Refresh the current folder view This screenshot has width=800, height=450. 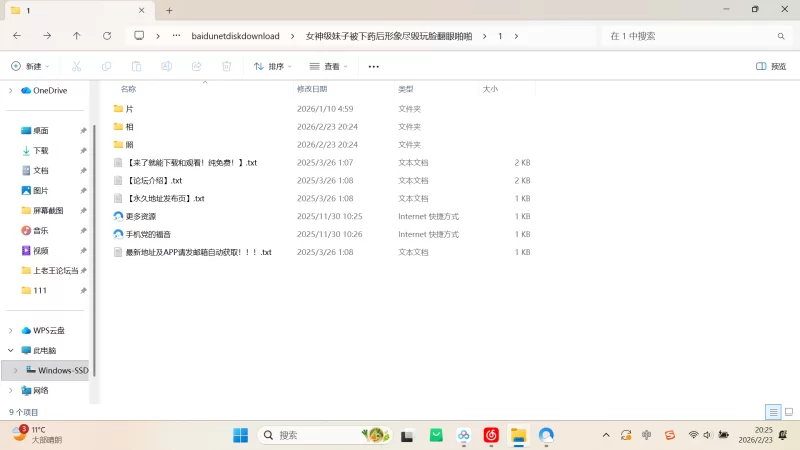tap(107, 36)
